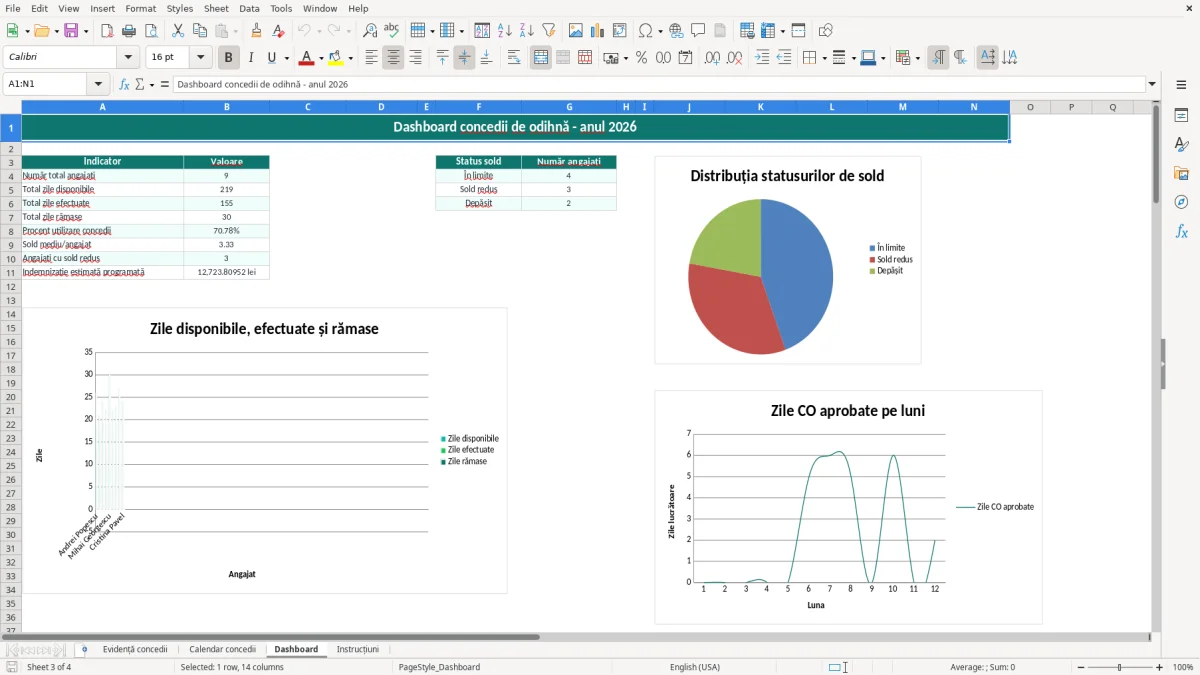Click the Merge and Center Cells icon

[x=541, y=58]
